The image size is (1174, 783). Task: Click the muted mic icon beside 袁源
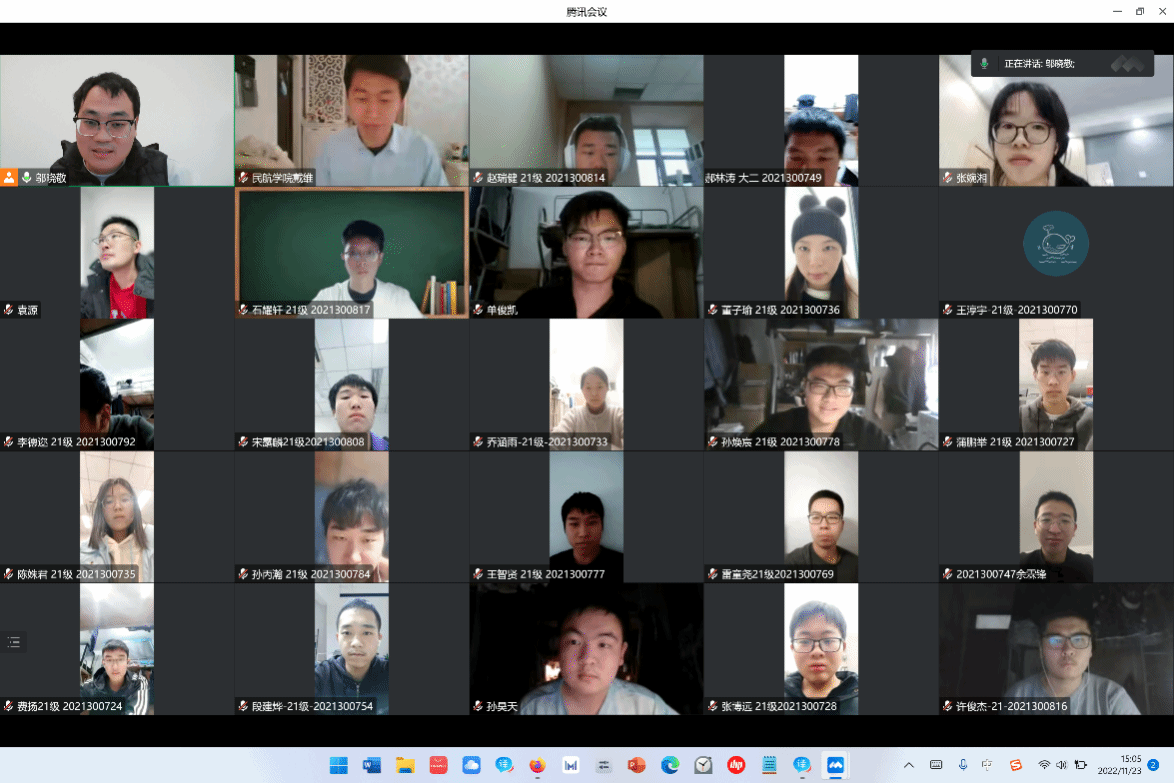pos(9,310)
